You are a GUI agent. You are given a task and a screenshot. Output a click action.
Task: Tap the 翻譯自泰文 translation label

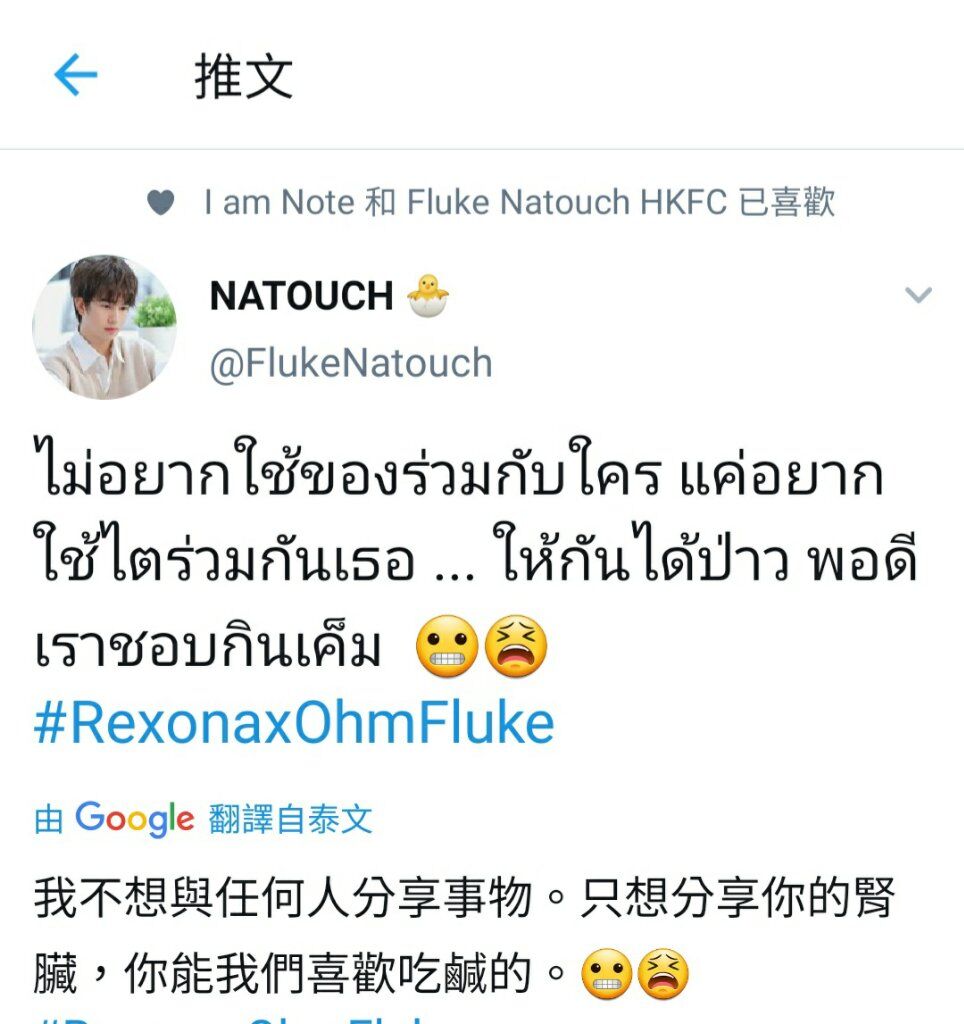click(291, 819)
